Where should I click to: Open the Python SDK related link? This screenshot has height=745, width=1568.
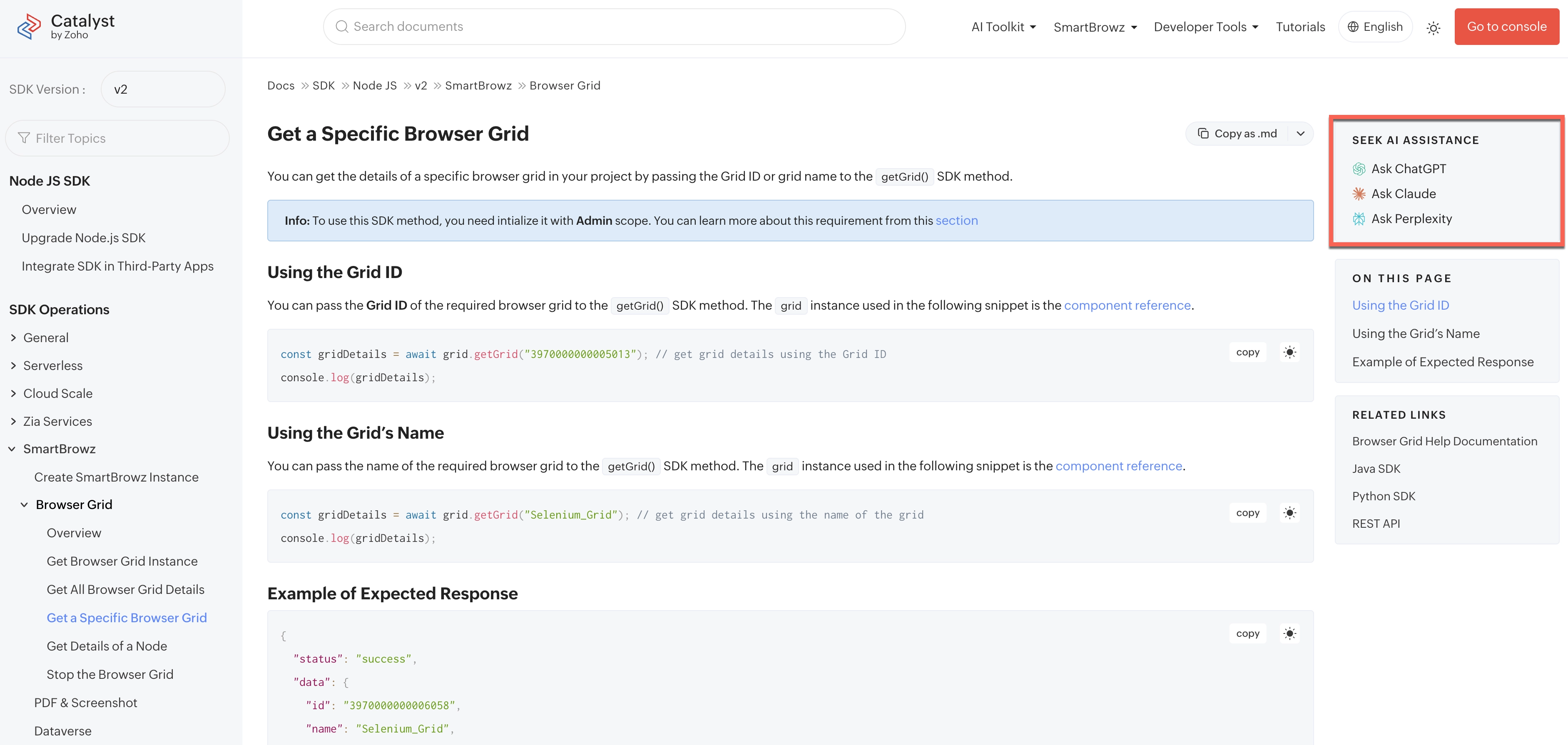click(1384, 496)
